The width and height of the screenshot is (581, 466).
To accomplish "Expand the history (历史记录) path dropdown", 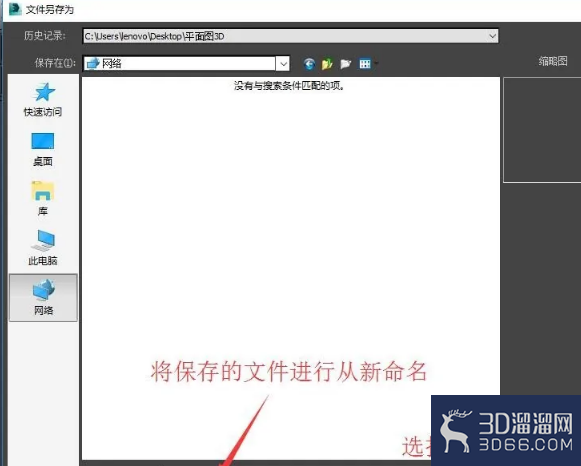I will (x=492, y=36).
